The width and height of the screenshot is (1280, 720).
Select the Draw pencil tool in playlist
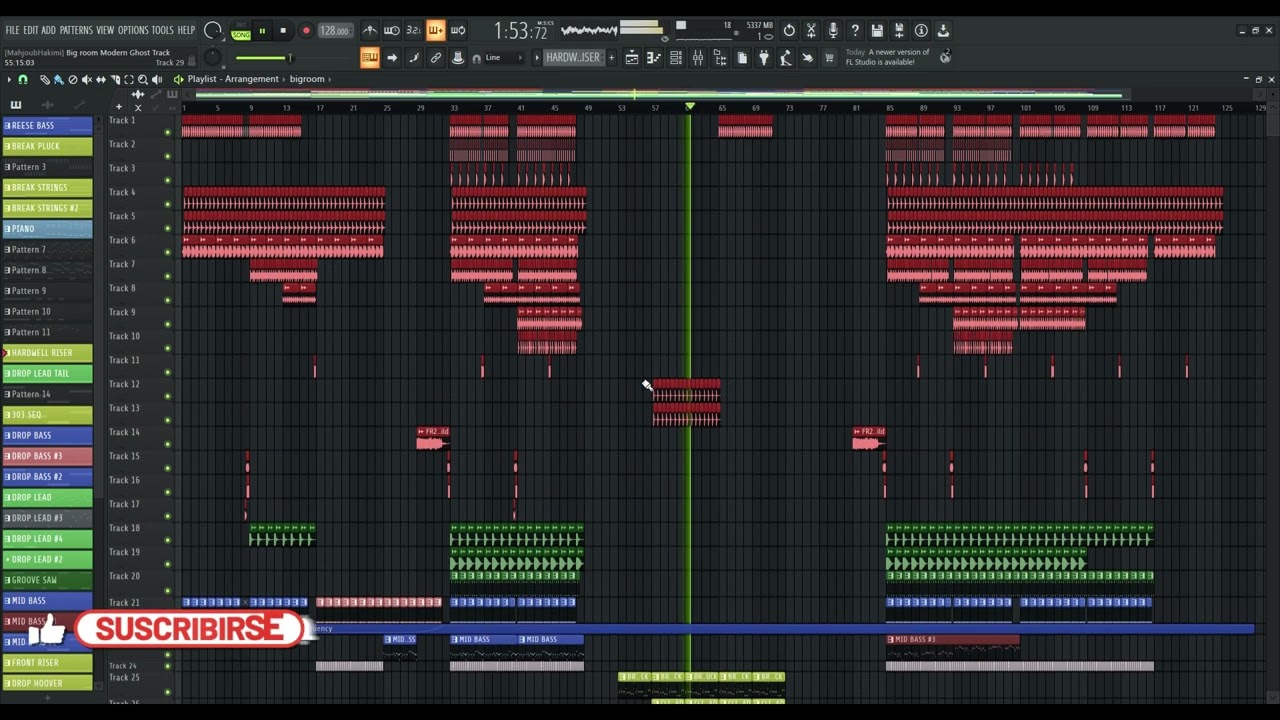coord(45,79)
